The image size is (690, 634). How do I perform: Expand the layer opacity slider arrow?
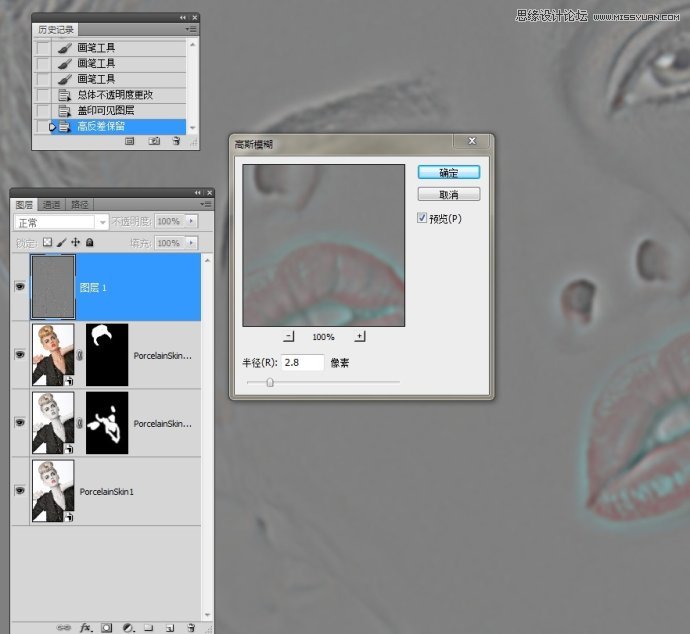[x=191, y=221]
